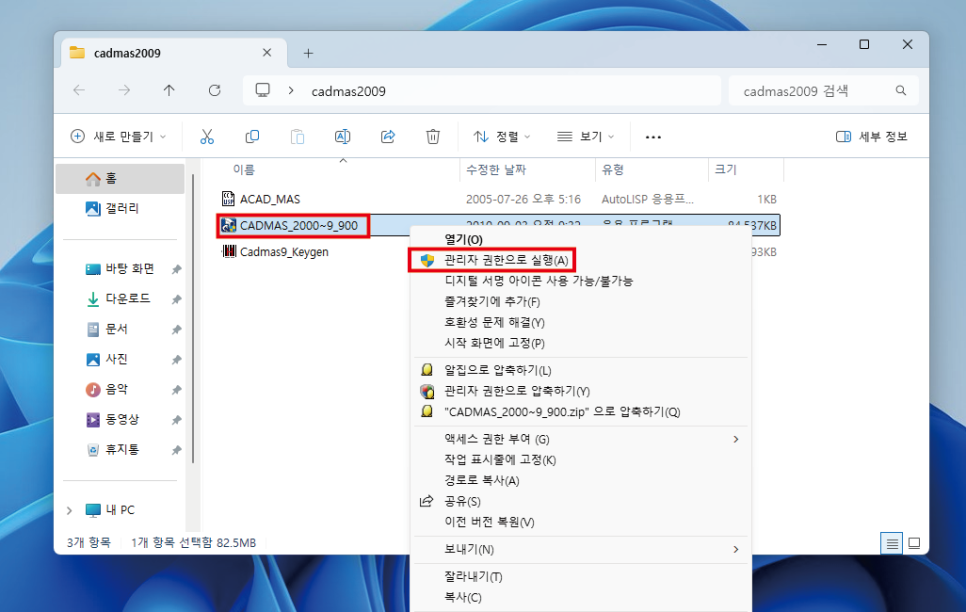Add a new tab with plus button
Viewport: 966px width, 612px height.
308,54
